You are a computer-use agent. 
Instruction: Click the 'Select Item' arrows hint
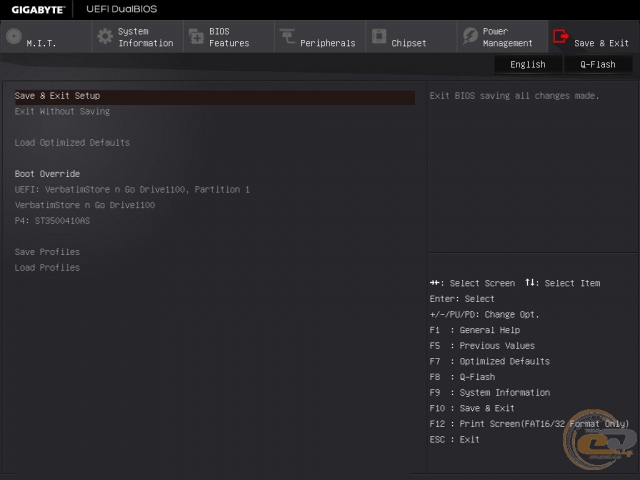[562, 283]
